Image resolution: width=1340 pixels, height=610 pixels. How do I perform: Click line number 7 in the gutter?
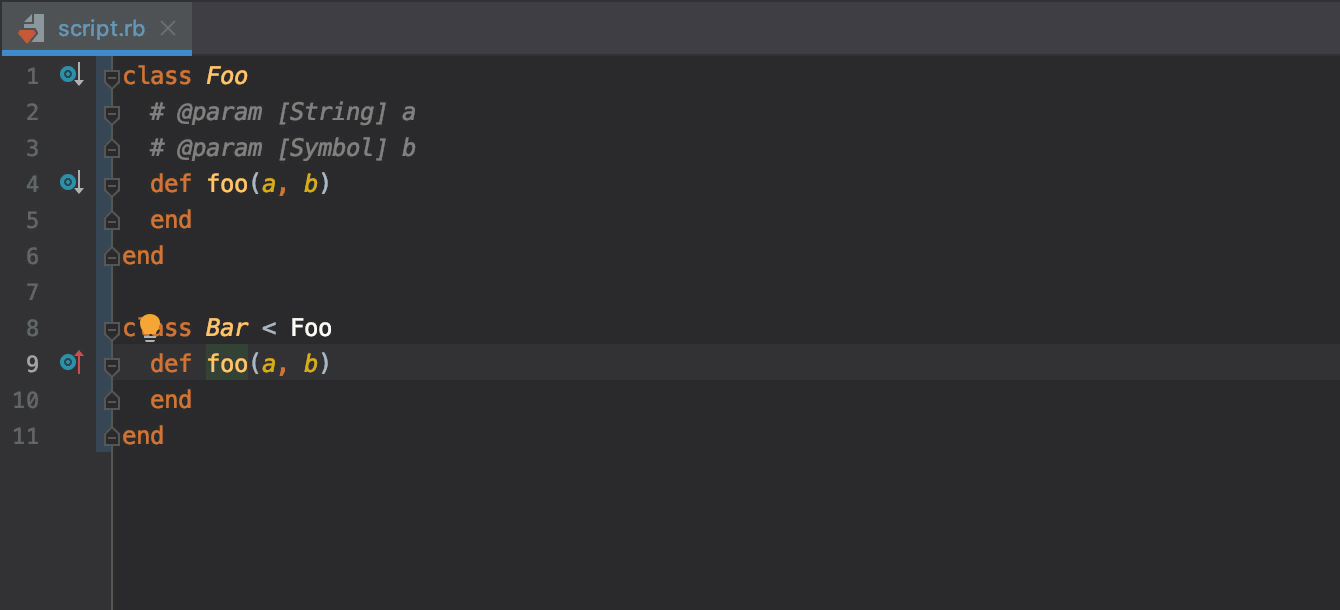[32, 292]
